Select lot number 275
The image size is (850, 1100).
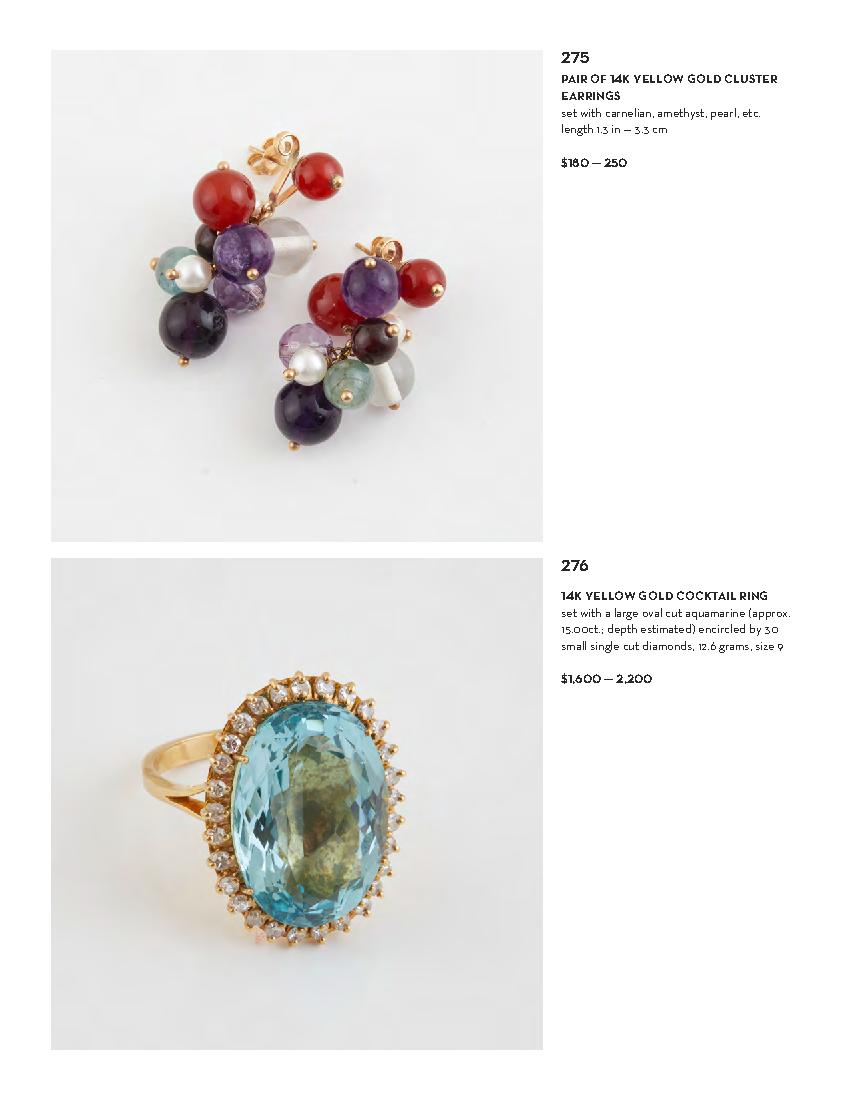click(x=575, y=58)
